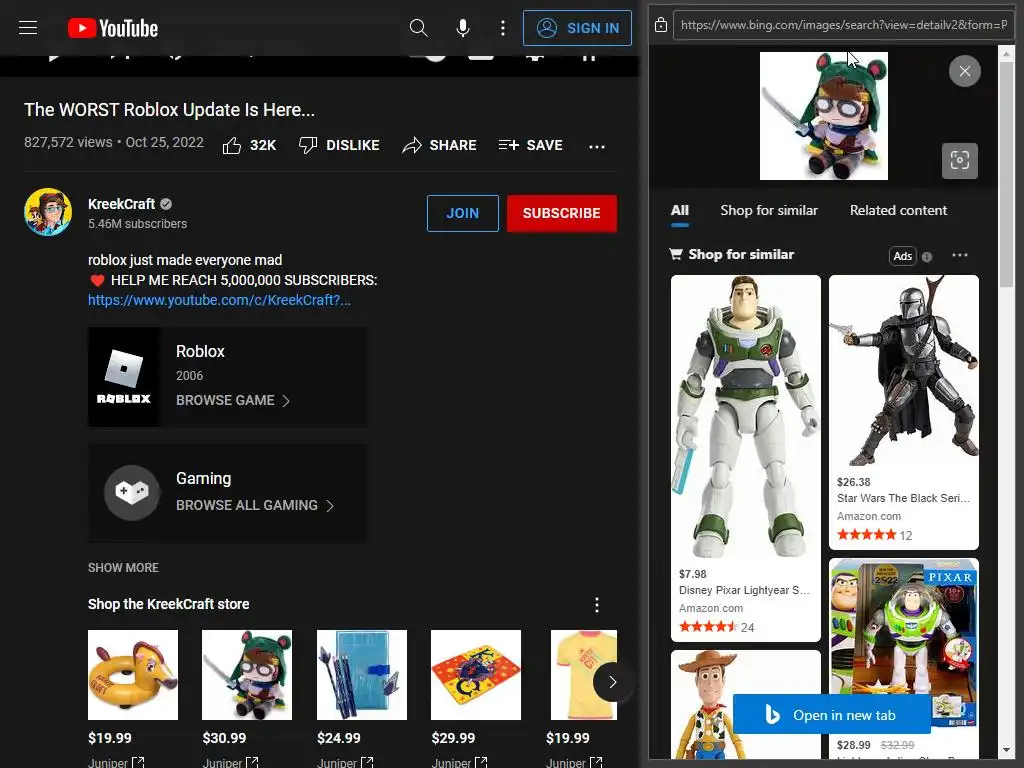Open the KreekCraft channel name

(121, 204)
